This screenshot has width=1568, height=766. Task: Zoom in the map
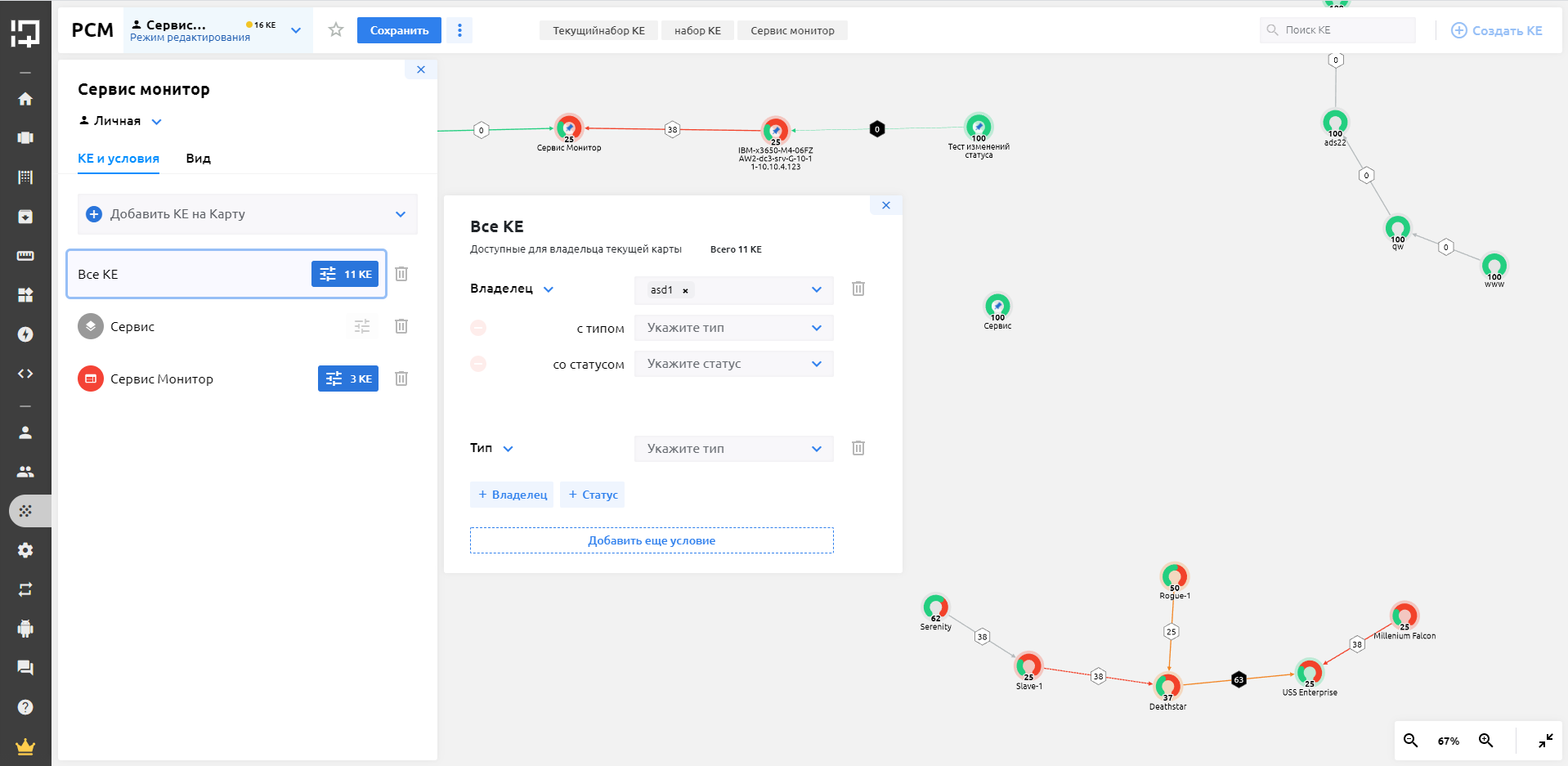coord(1486,741)
